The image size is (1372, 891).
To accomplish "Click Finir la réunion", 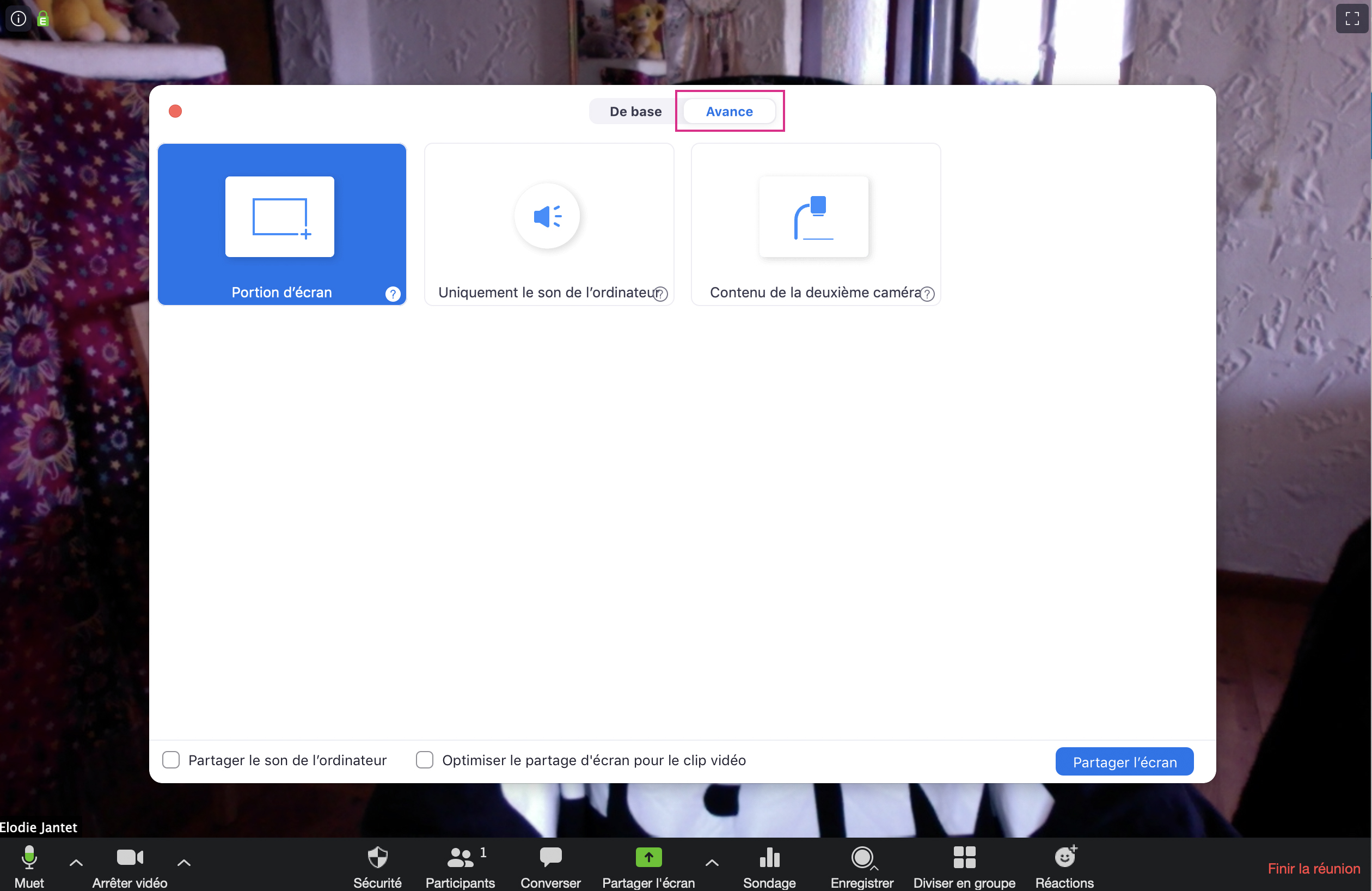I will pos(1313,869).
